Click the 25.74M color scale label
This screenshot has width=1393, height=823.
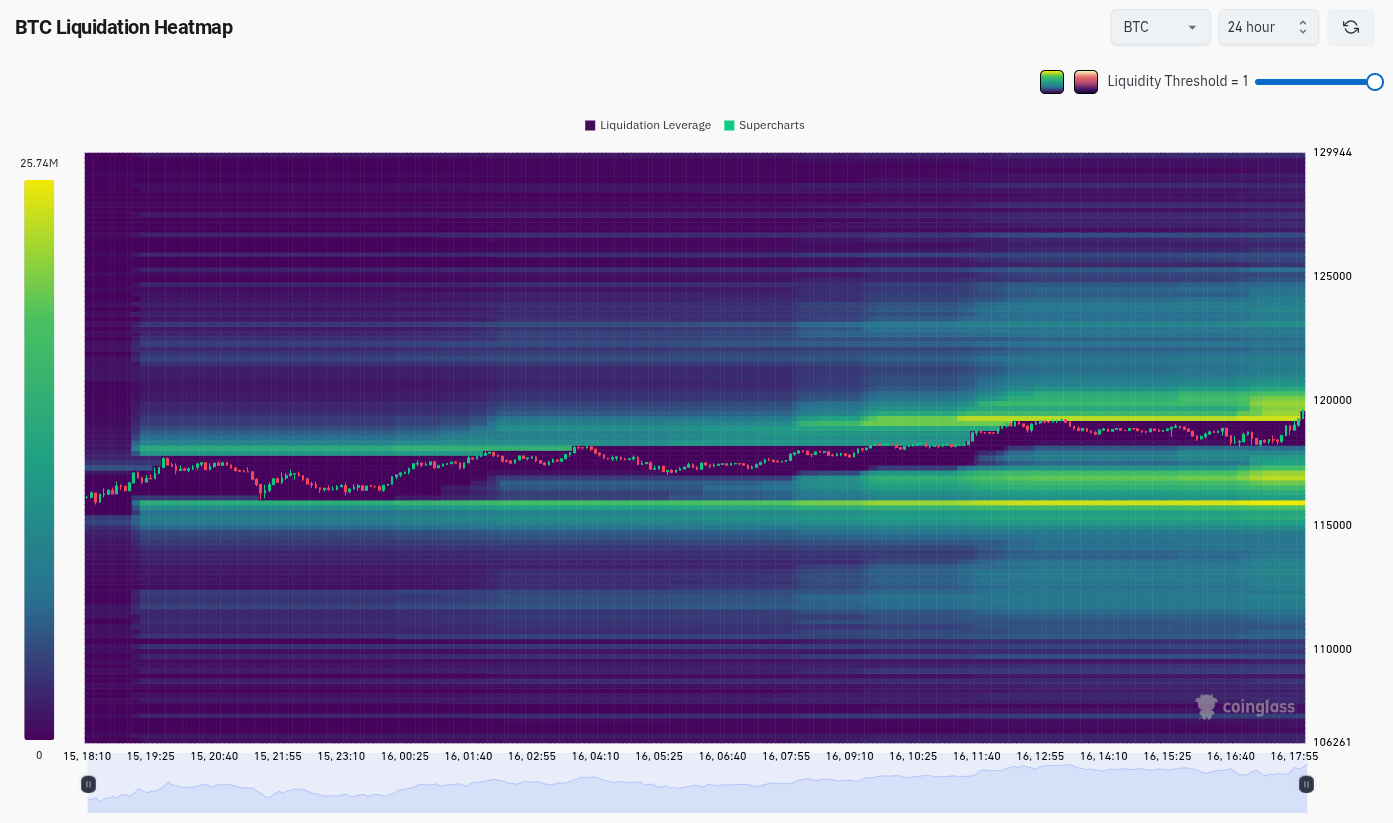(39, 161)
